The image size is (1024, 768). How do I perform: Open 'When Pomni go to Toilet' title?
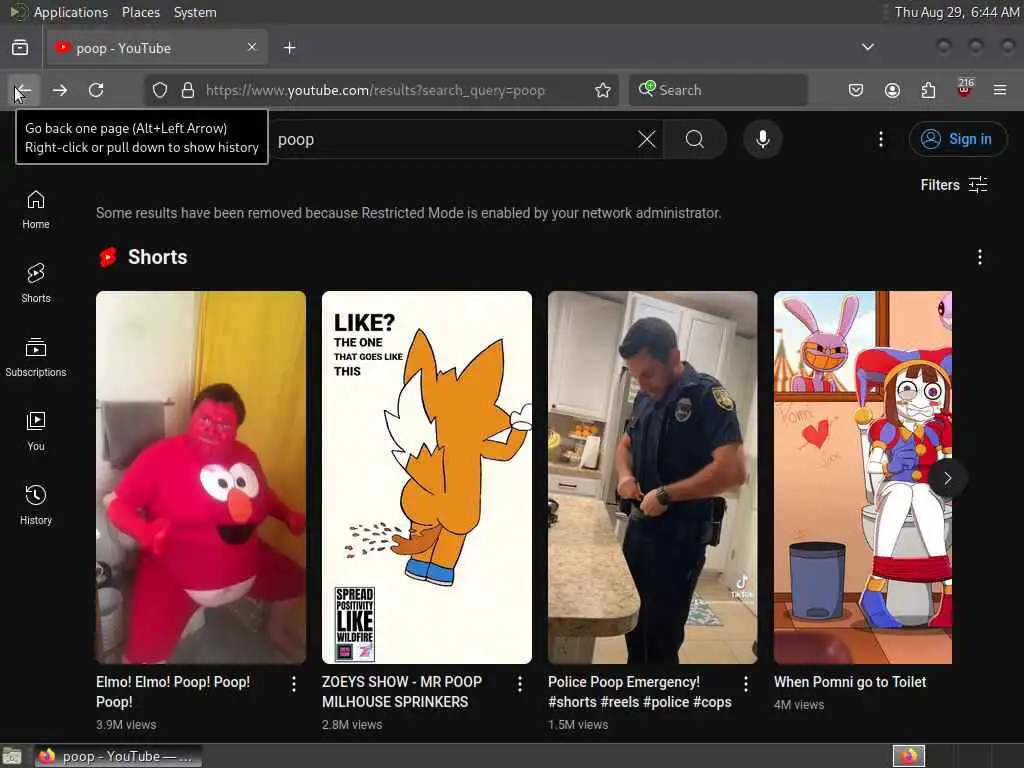850,682
